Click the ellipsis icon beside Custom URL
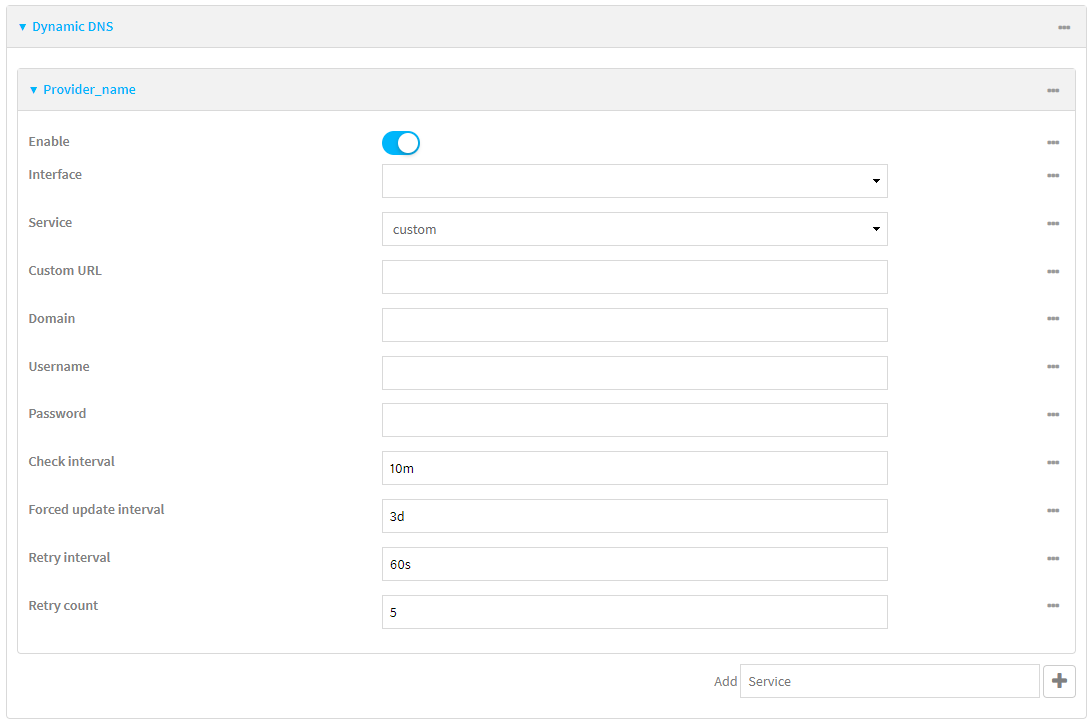The height and width of the screenshot is (722, 1091). click(1053, 271)
